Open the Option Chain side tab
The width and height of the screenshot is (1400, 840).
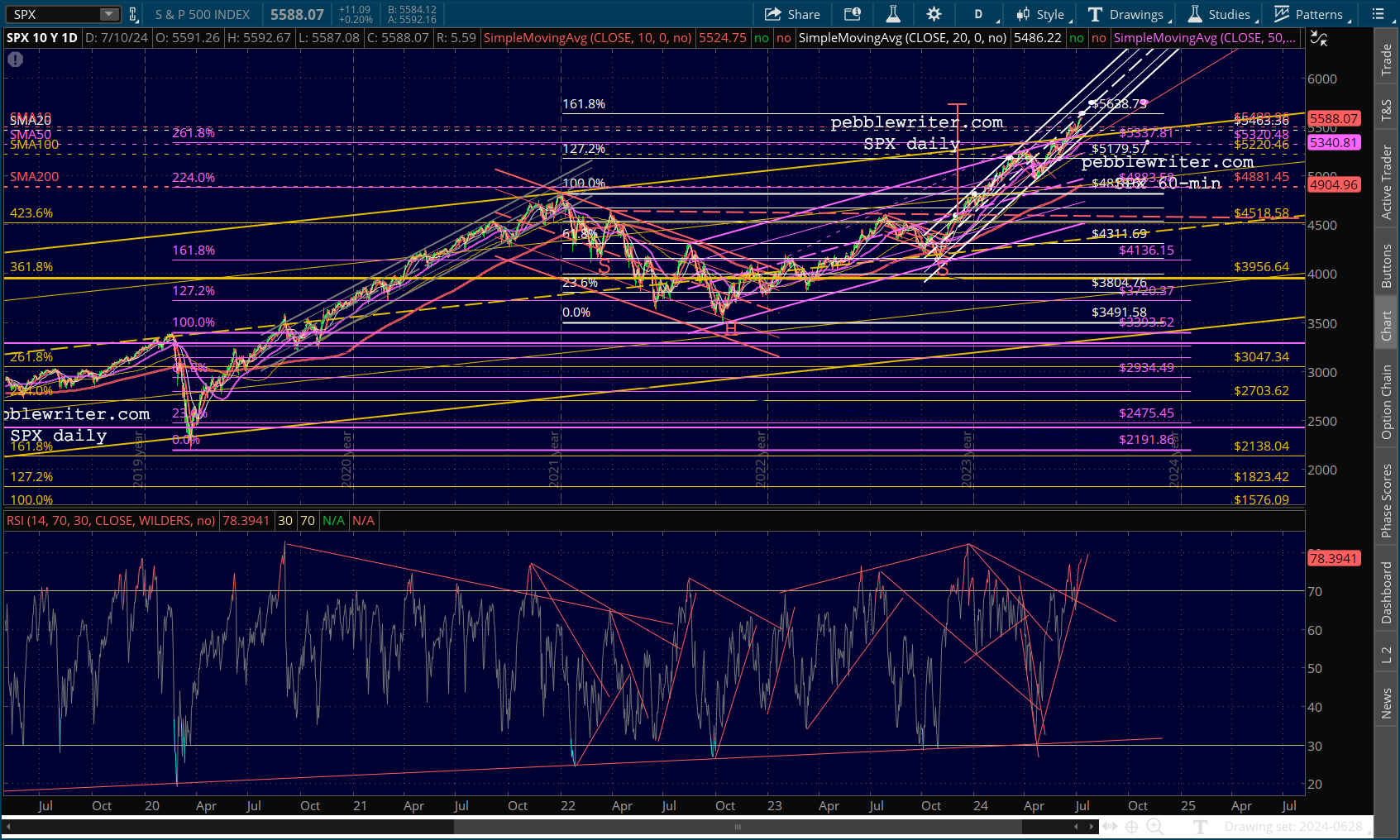pyautogui.click(x=1386, y=402)
